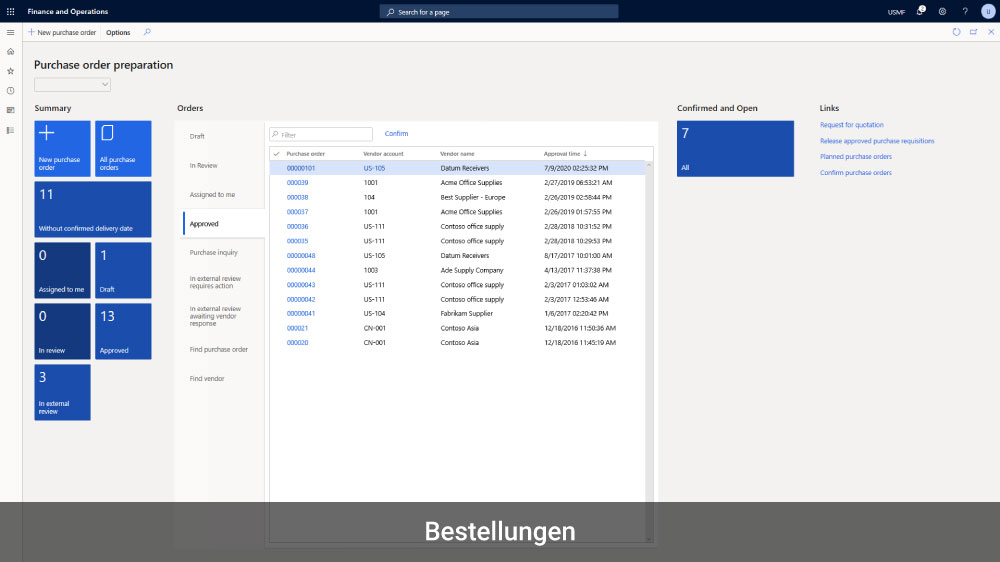The height and width of the screenshot is (562, 1000).
Task: Open Recent clock icon in sidebar
Action: point(10,91)
